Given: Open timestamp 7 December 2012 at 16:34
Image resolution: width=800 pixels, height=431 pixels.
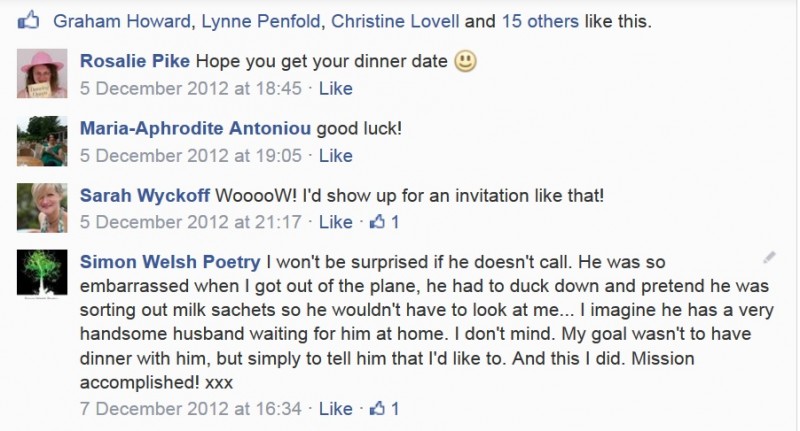Looking at the screenshot, I should click(x=191, y=409).
